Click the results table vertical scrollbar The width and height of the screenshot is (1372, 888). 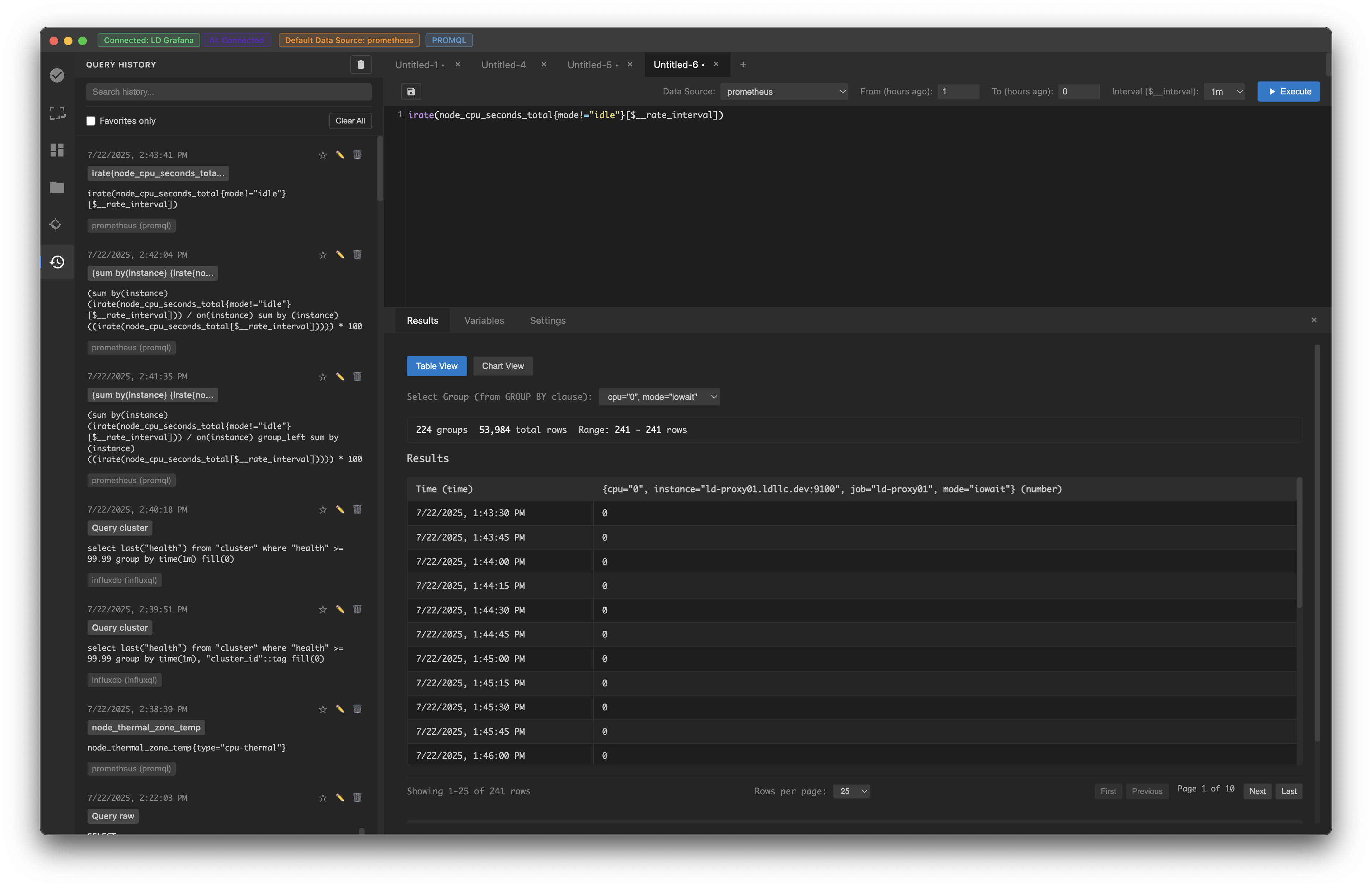(x=1299, y=542)
